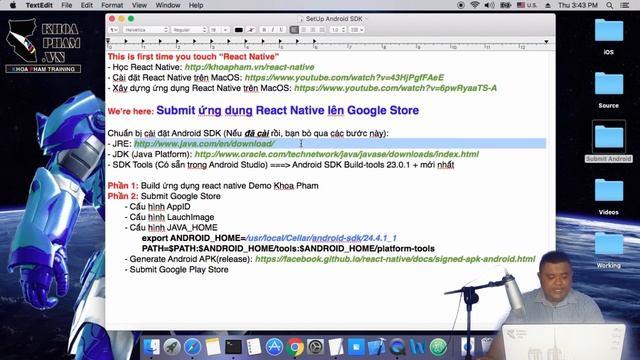This screenshot has width=640, height=360.
Task: Click the black text color swatch
Action: pos(239,30)
